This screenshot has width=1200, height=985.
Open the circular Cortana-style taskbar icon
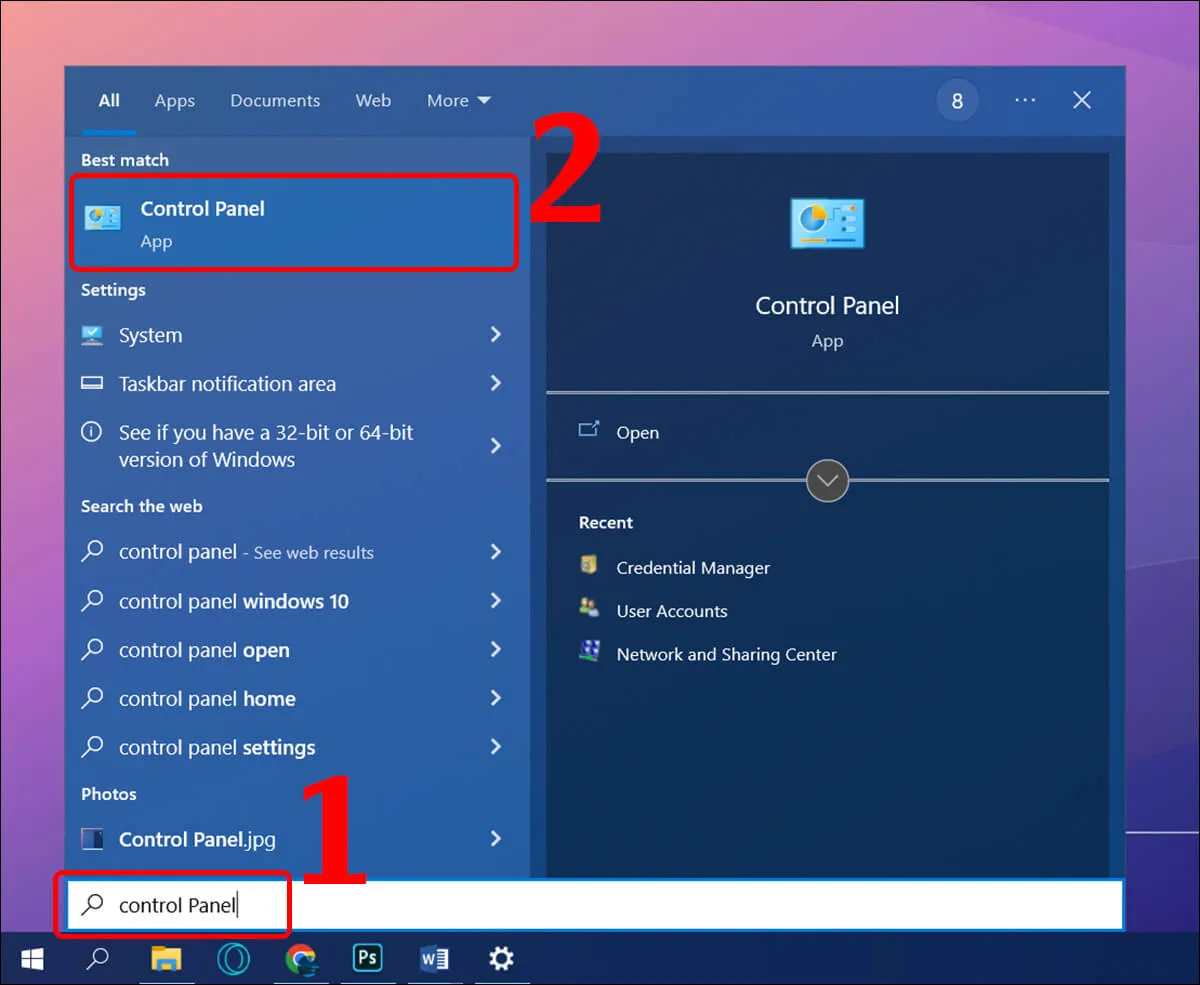click(x=233, y=959)
